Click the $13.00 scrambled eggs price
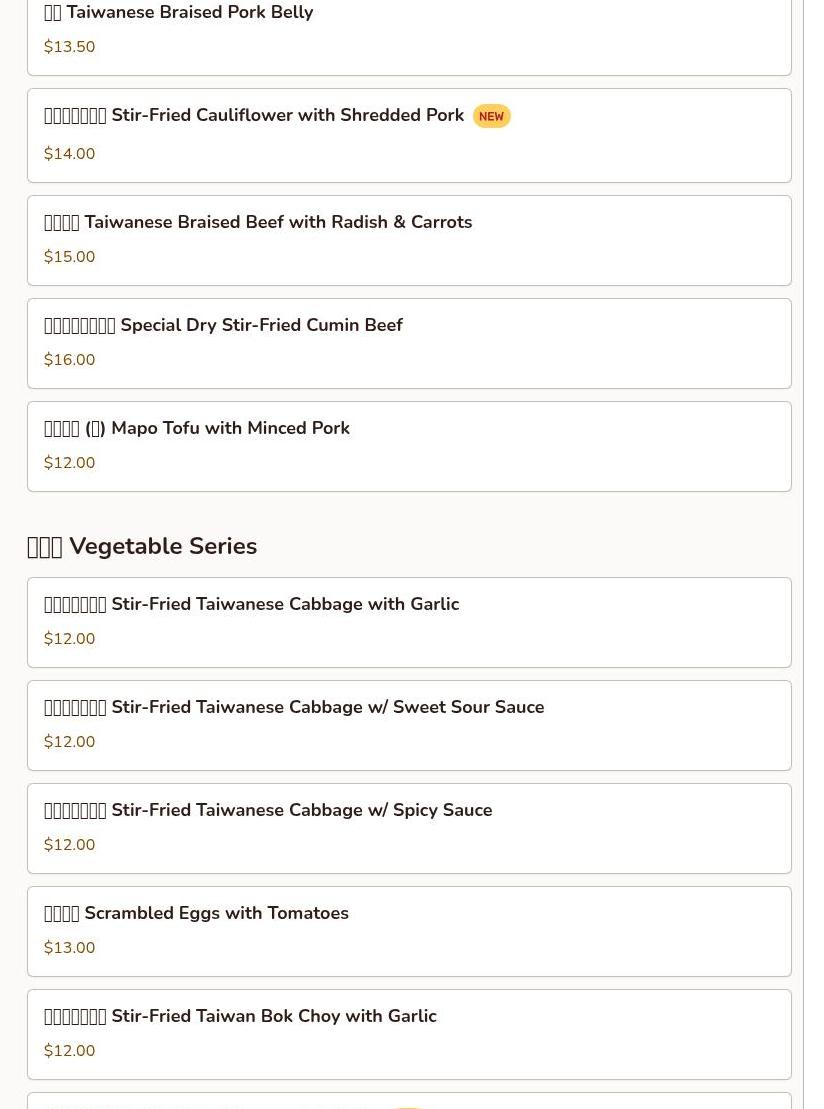This screenshot has height=1109, width=824. point(69,948)
